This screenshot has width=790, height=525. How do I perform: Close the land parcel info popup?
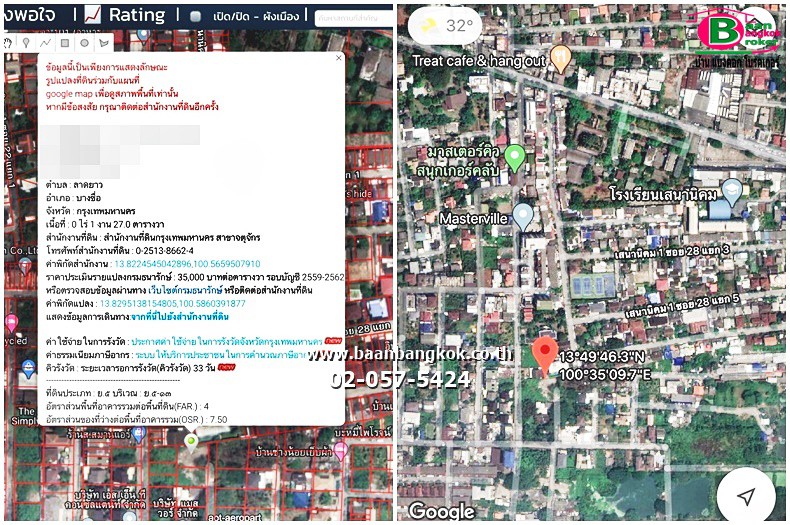click(339, 58)
